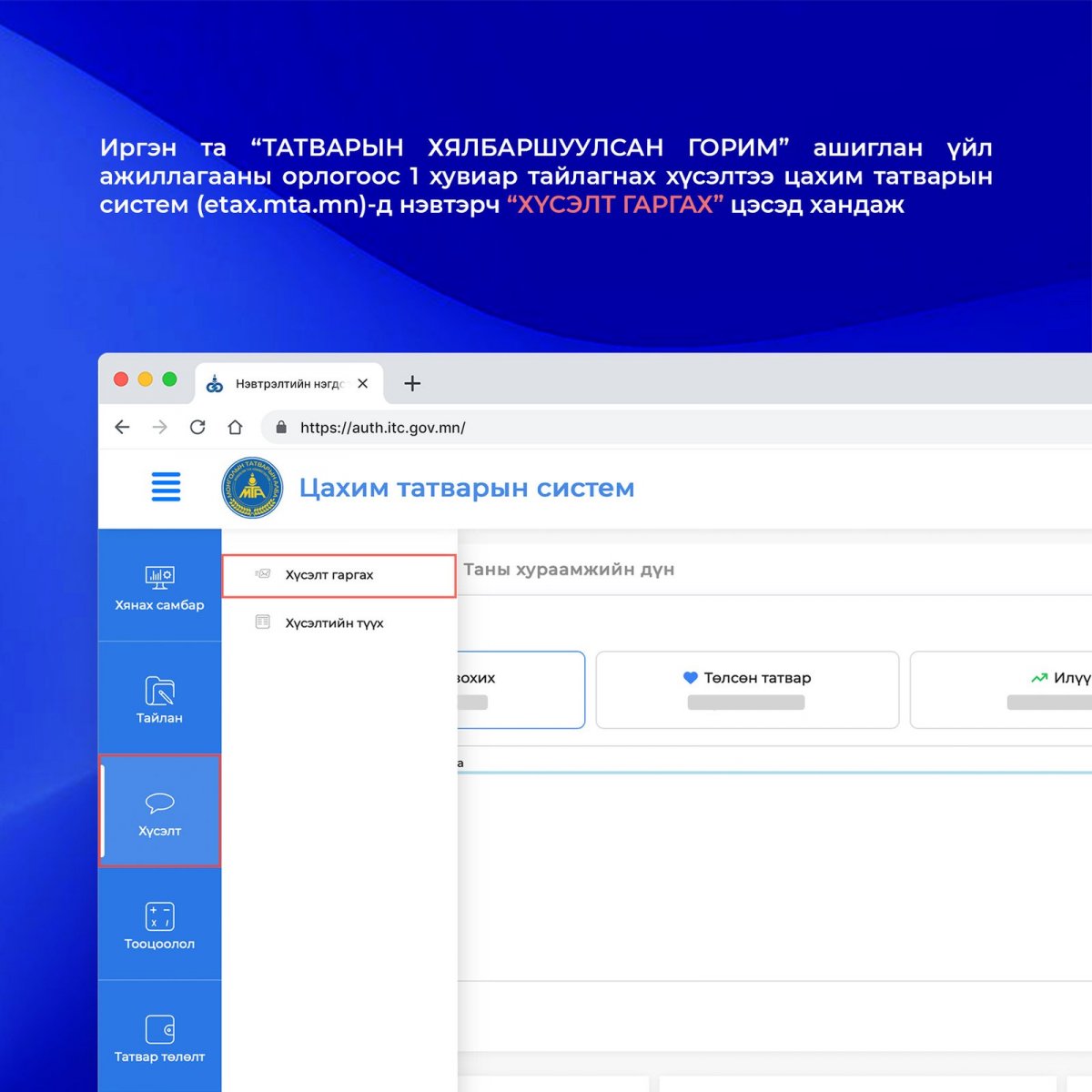
Task: Click browser forward arrow
Action: 160,427
